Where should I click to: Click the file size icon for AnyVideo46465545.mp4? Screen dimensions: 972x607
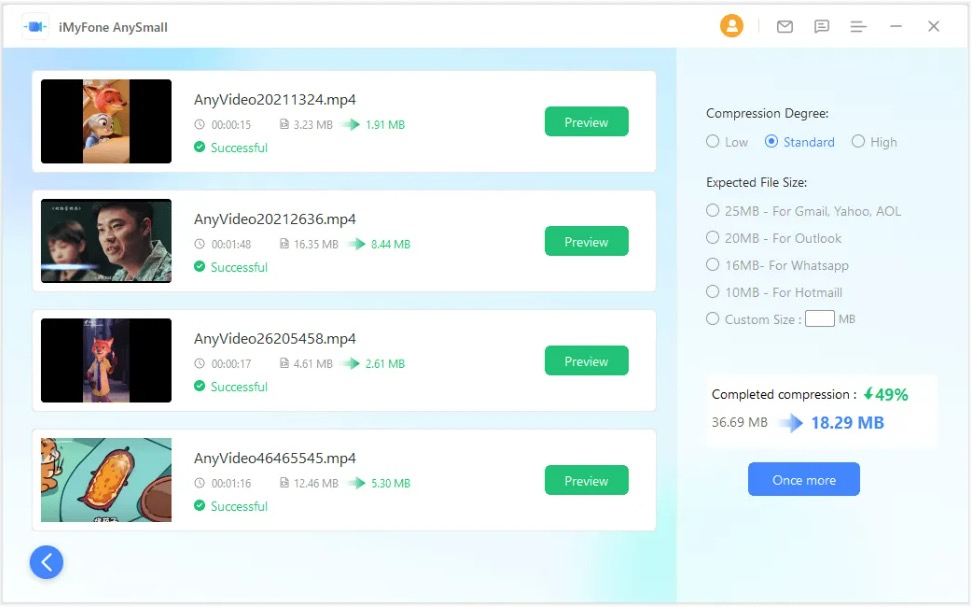pyautogui.click(x=284, y=482)
